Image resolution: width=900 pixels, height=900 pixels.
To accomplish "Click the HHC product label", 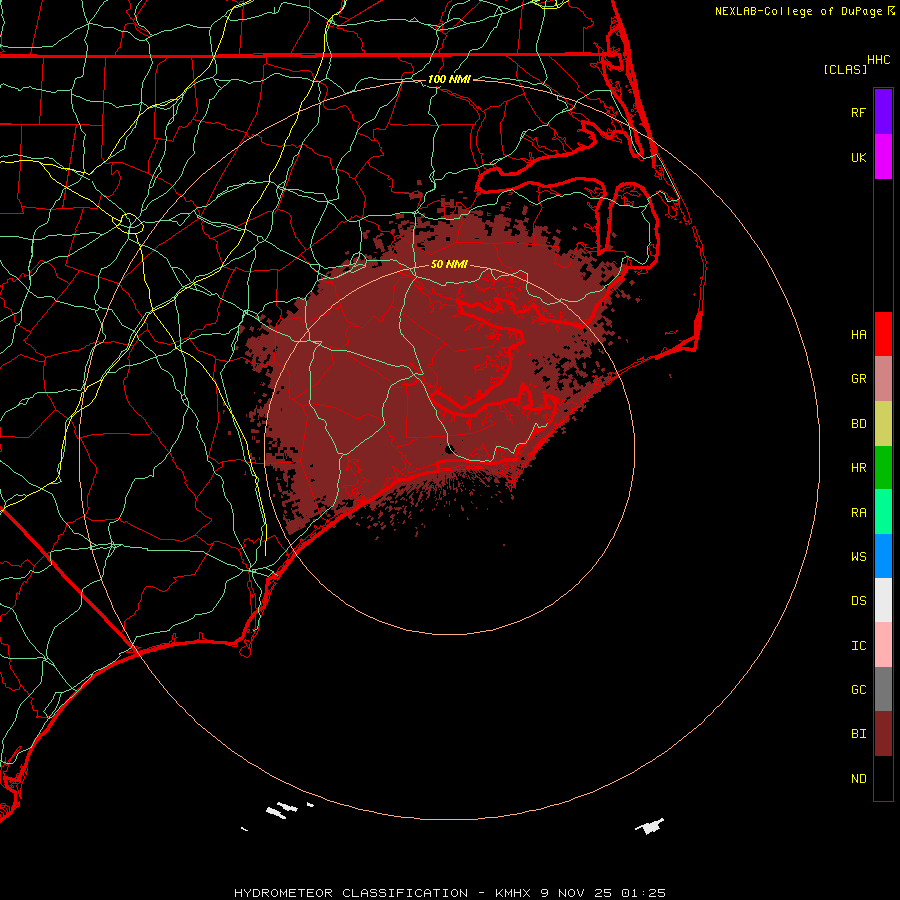I will point(878,60).
